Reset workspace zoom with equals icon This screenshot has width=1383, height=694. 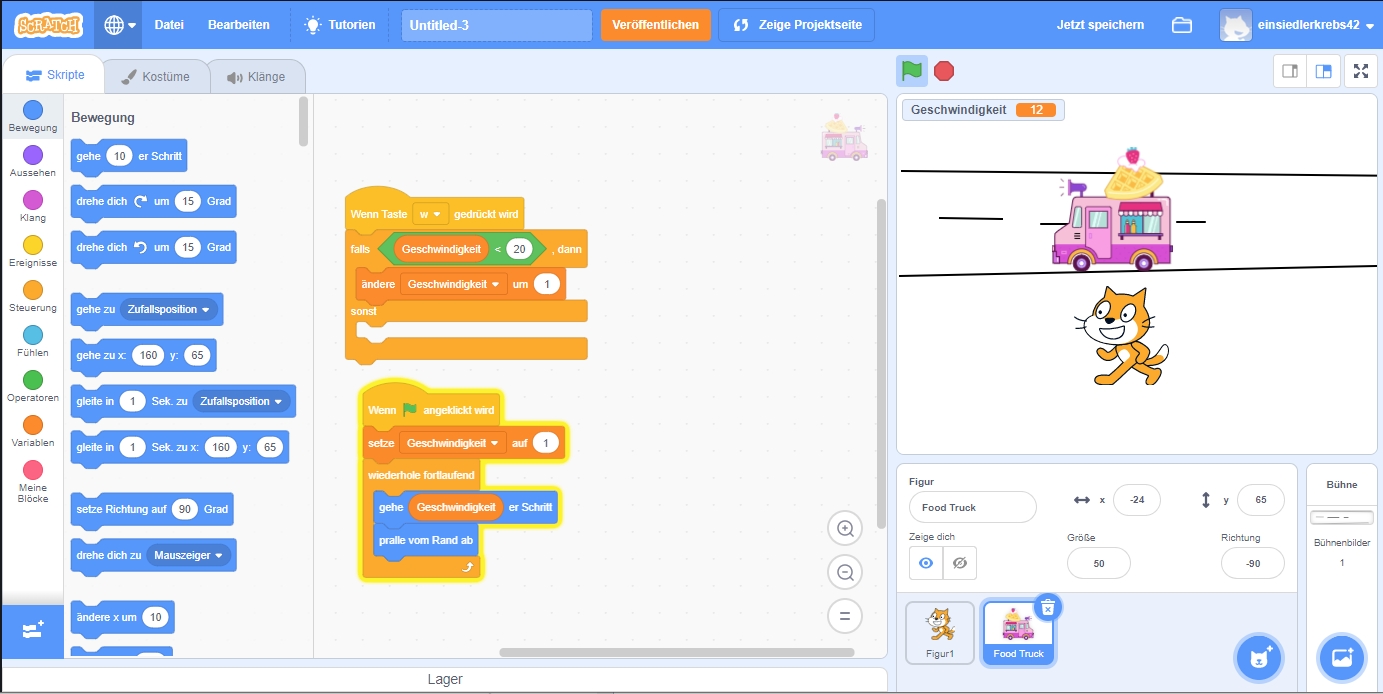coord(845,616)
